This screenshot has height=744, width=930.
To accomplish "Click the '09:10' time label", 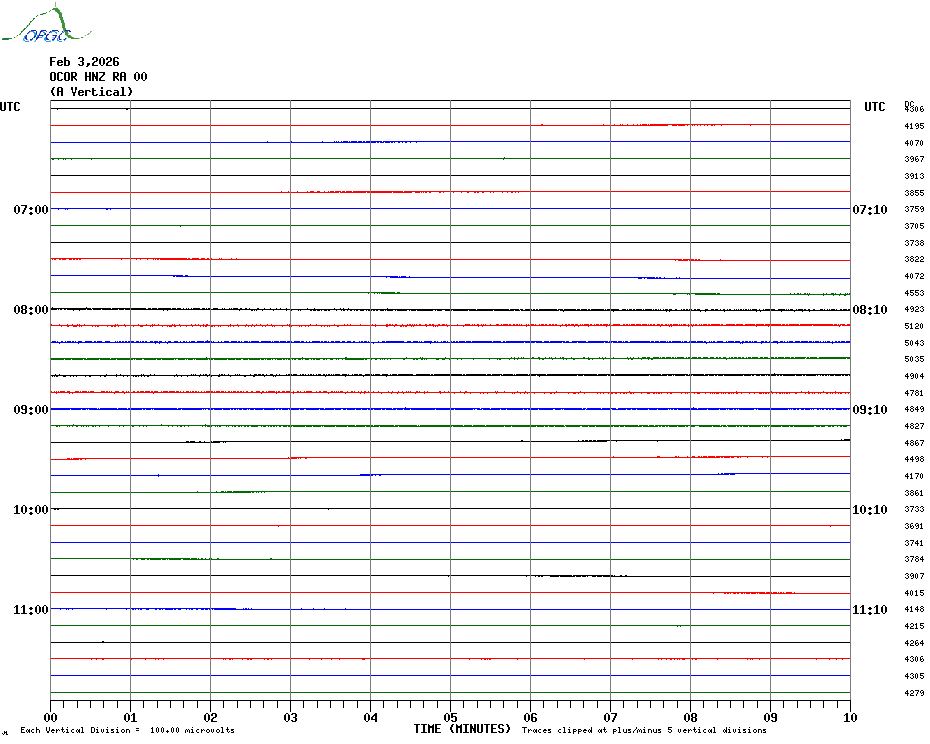I will (x=870, y=410).
